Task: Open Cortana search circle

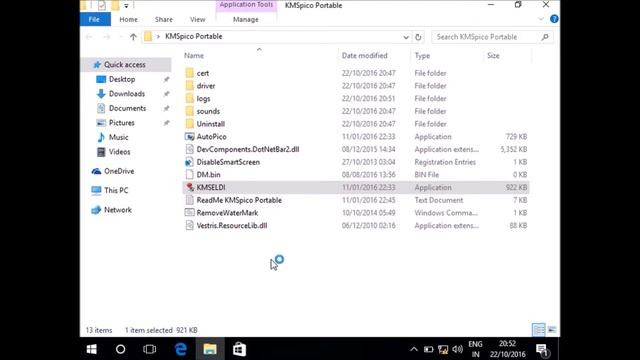Action: pos(120,349)
